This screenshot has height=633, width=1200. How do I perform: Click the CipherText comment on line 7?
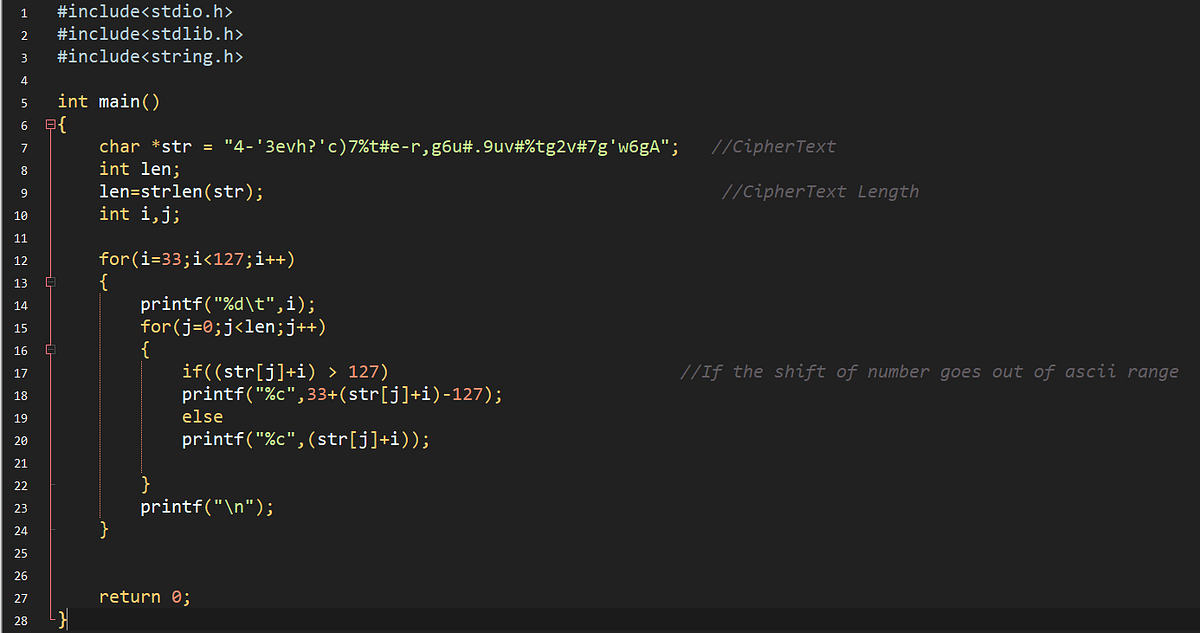tap(773, 146)
